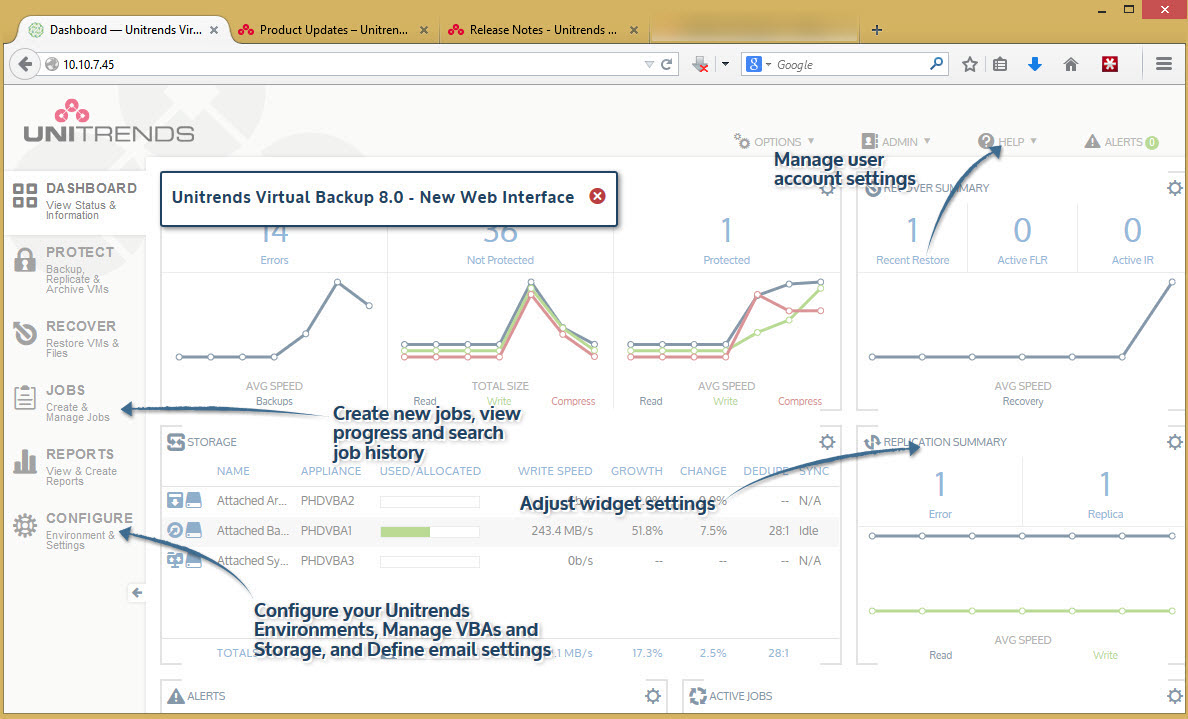The image size is (1188, 719).
Task: Click the Not Protected count label
Action: click(x=500, y=260)
